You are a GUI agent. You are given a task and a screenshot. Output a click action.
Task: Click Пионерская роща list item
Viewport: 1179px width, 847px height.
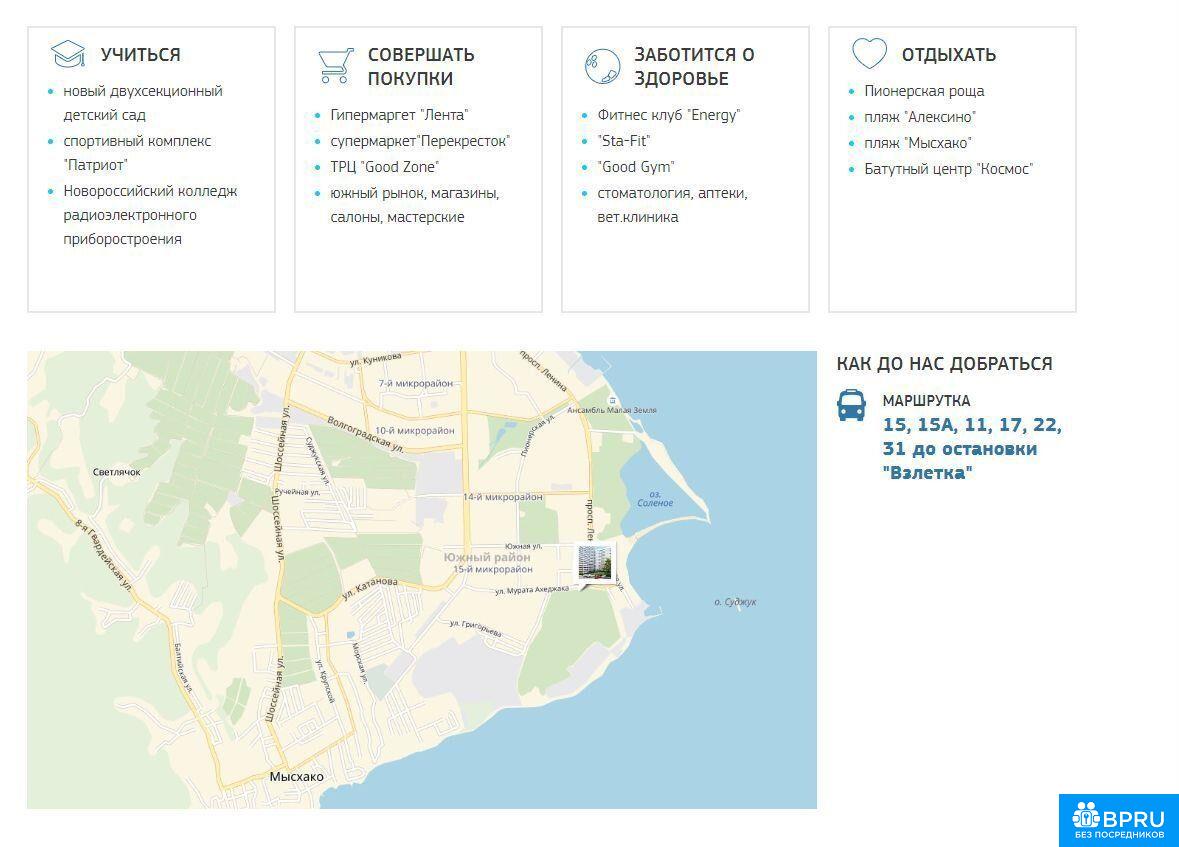point(924,91)
